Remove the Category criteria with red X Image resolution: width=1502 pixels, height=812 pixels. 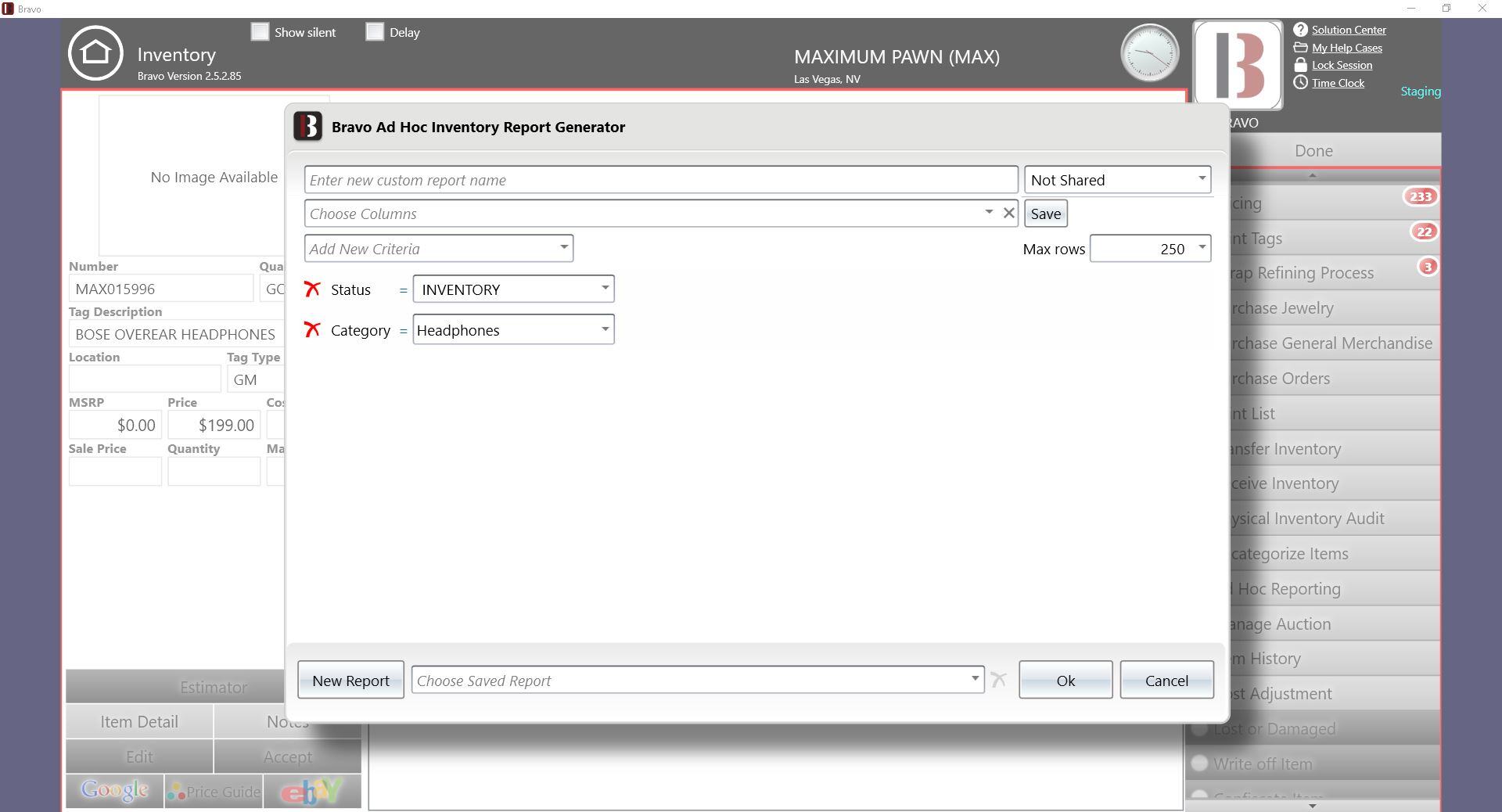(312, 330)
